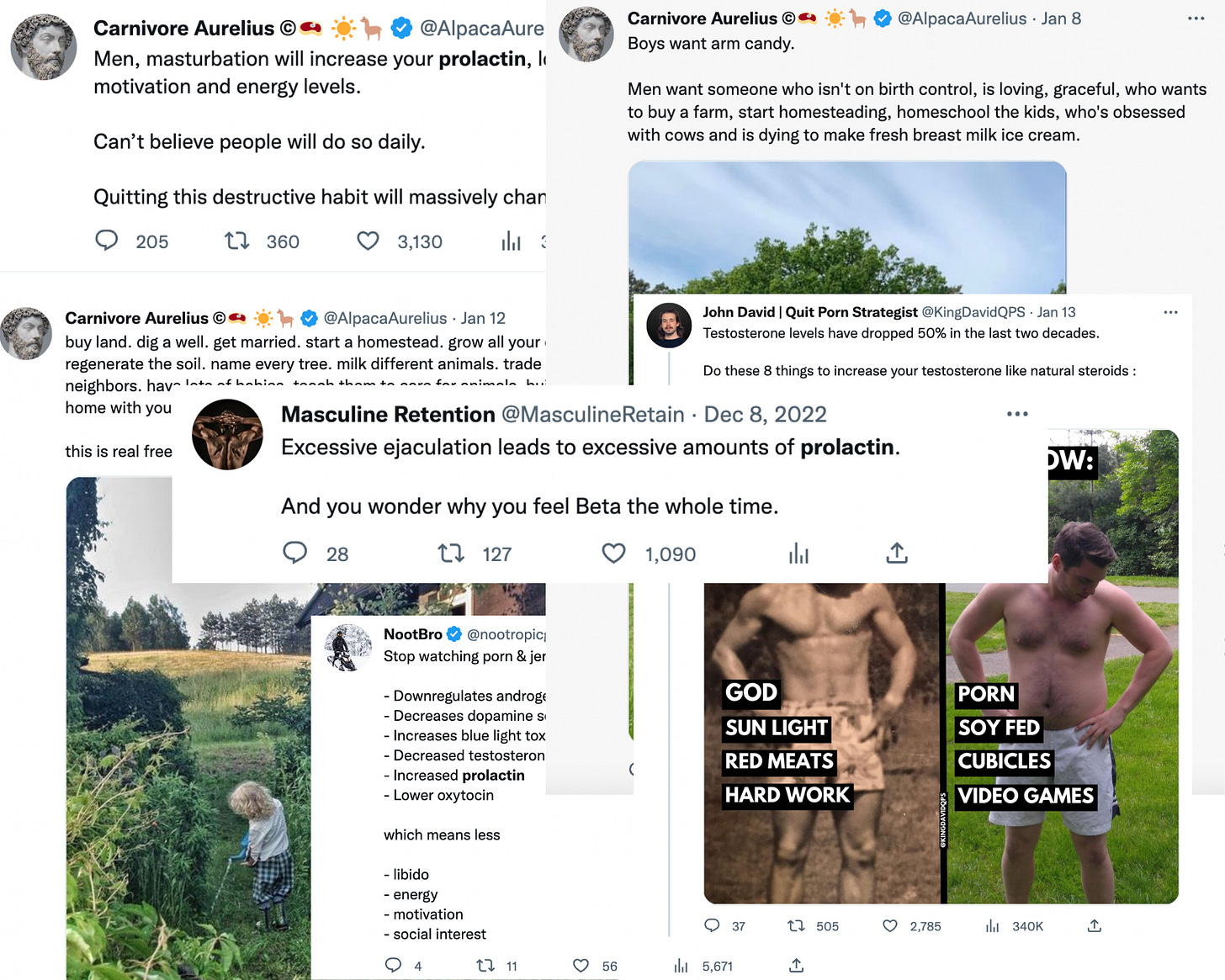Open replies on the tweet with 205 comments
The width and height of the screenshot is (1225, 980).
click(106, 241)
